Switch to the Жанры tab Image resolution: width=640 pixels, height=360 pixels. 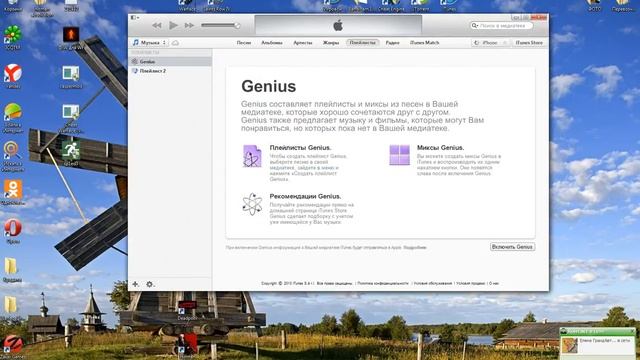click(331, 42)
